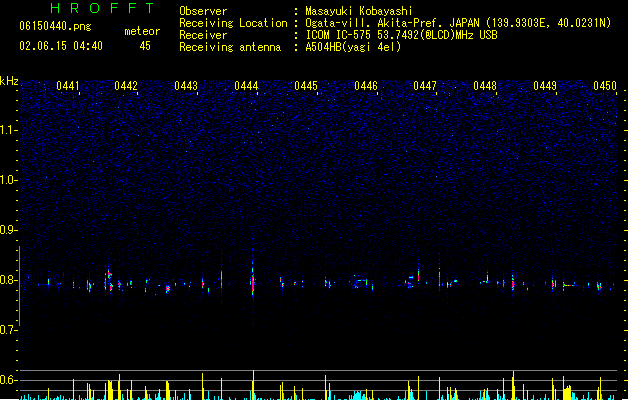Click the Receiving antenna label
The height and width of the screenshot is (400, 629).
(x=230, y=47)
